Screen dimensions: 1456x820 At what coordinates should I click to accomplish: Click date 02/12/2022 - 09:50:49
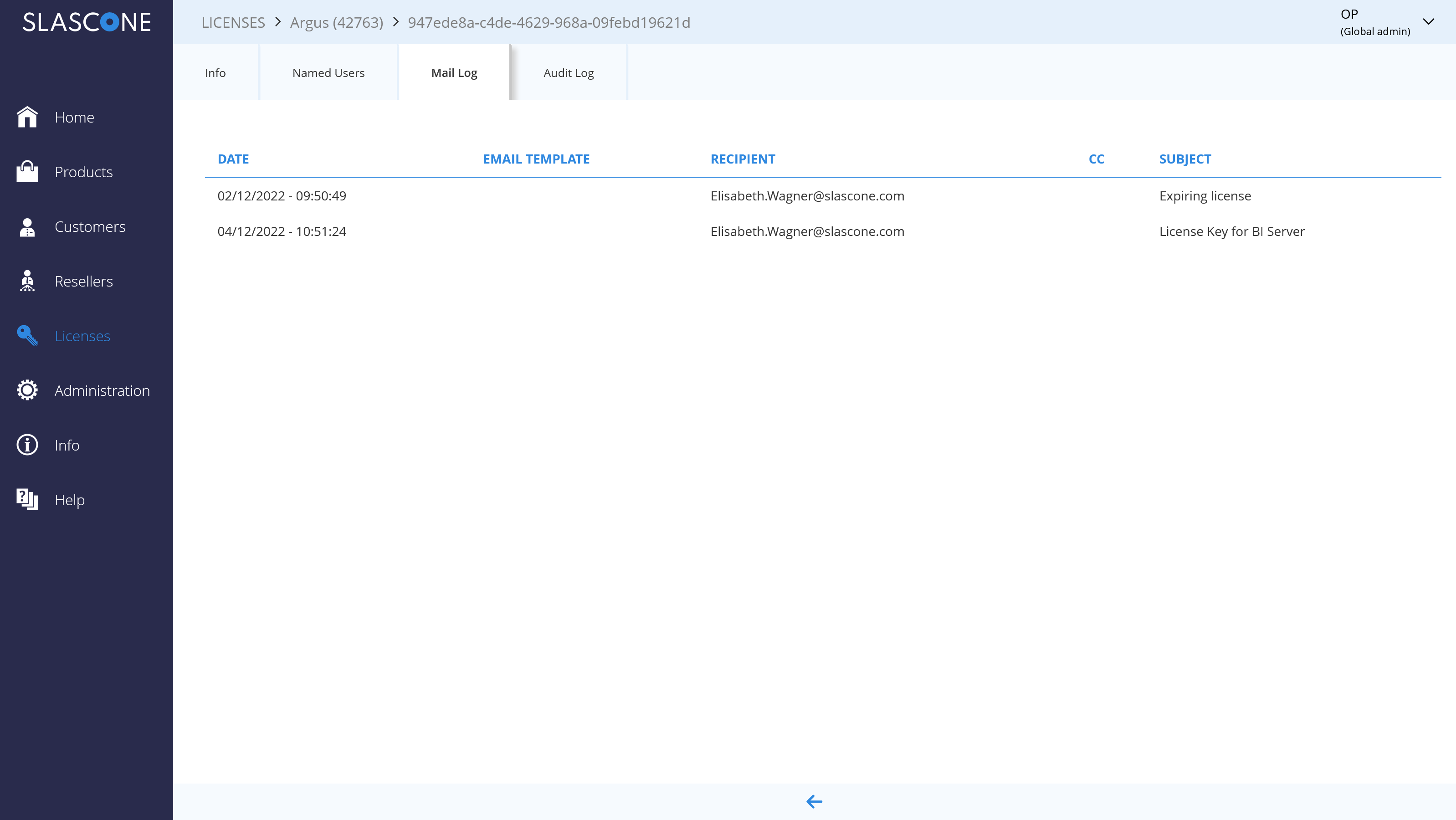click(282, 195)
